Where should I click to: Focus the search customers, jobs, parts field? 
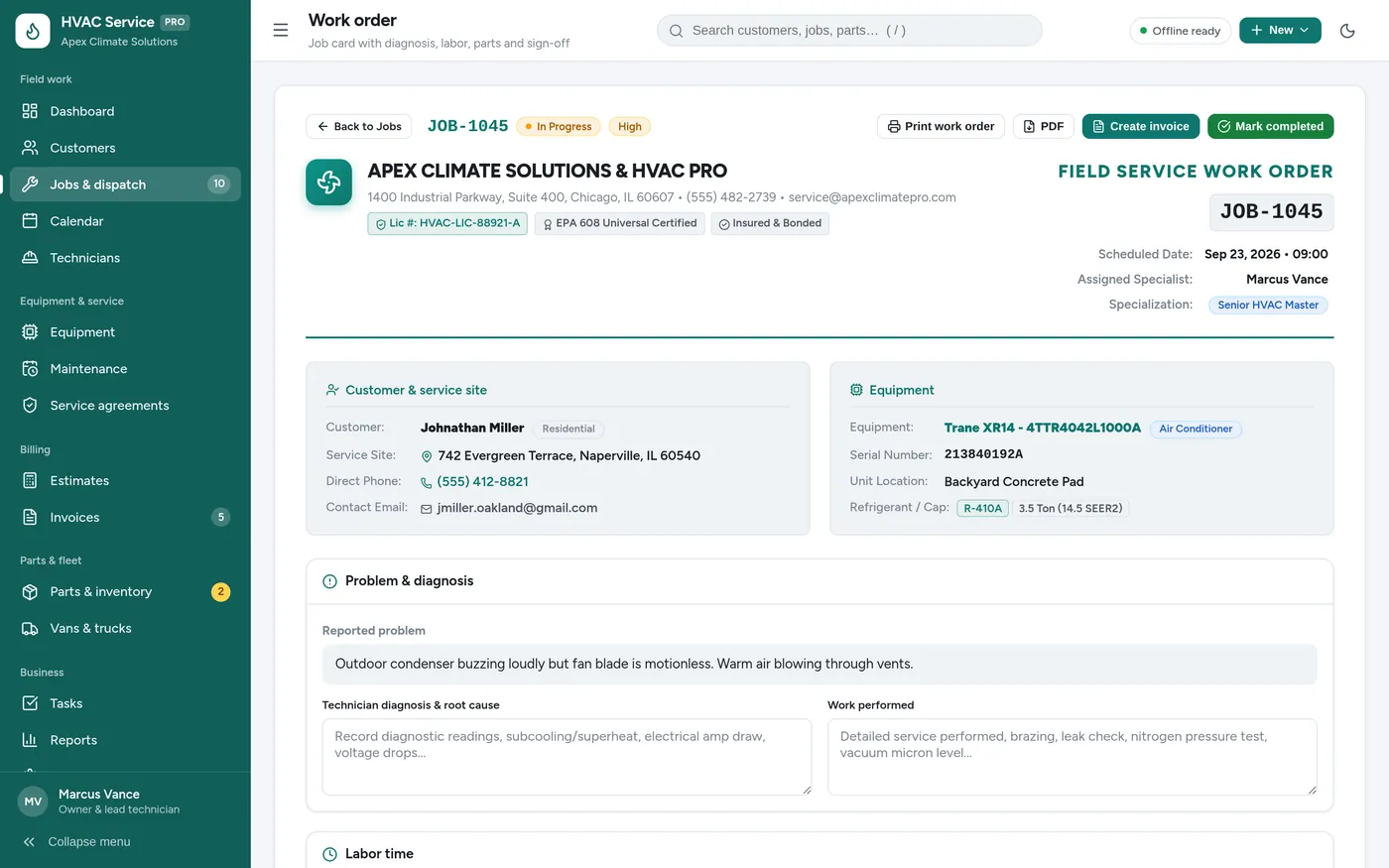point(849,31)
